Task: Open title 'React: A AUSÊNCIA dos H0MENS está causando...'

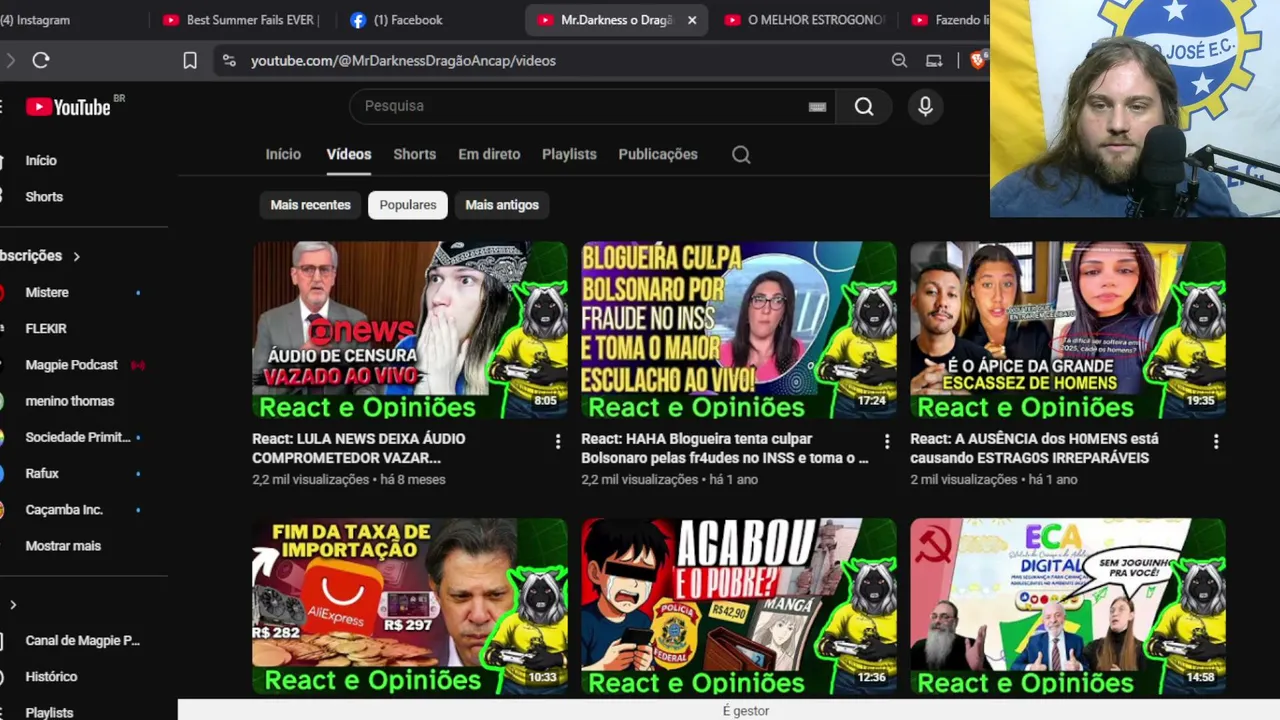Action: click(x=1035, y=448)
